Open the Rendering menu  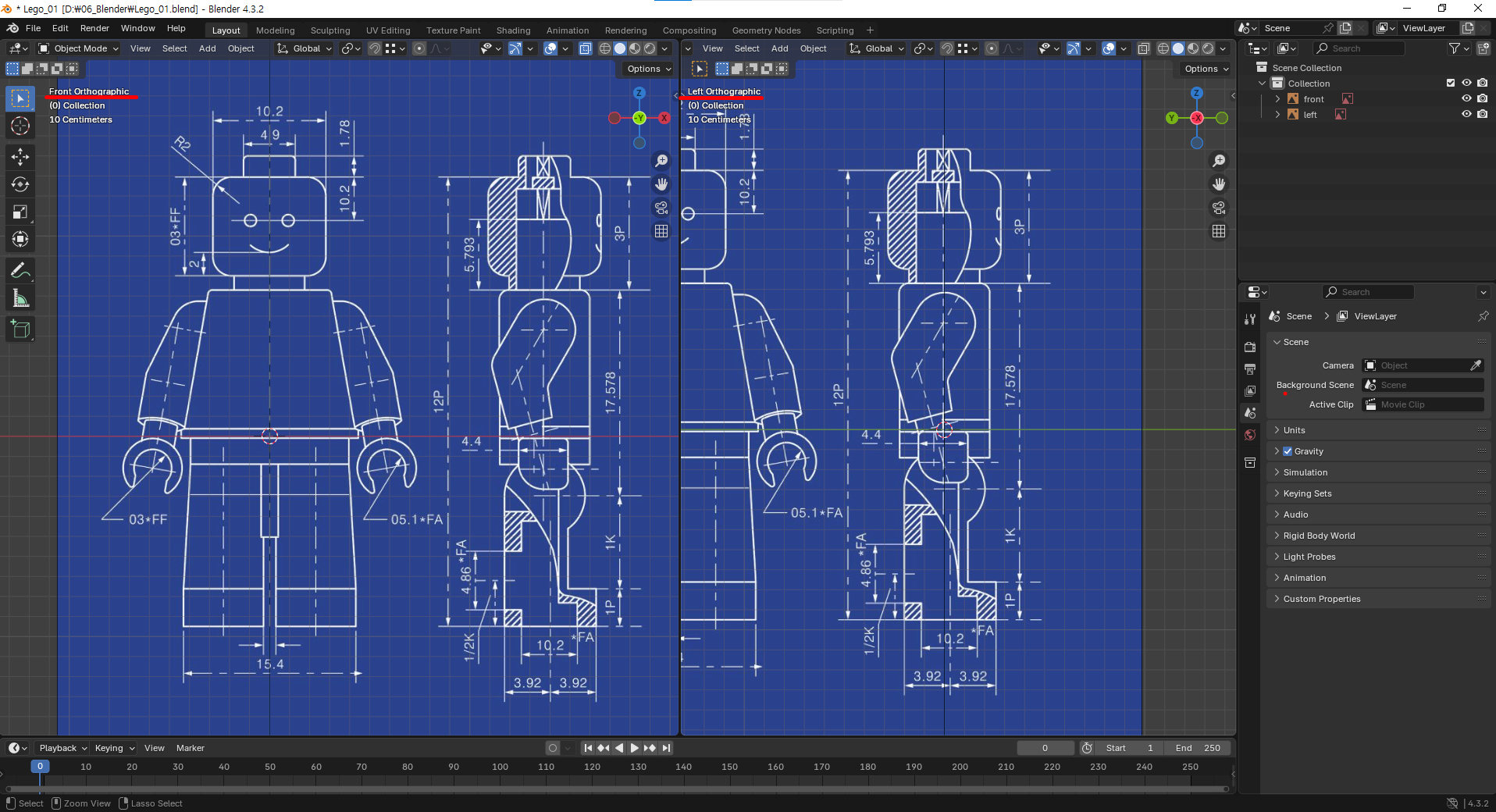tap(625, 30)
